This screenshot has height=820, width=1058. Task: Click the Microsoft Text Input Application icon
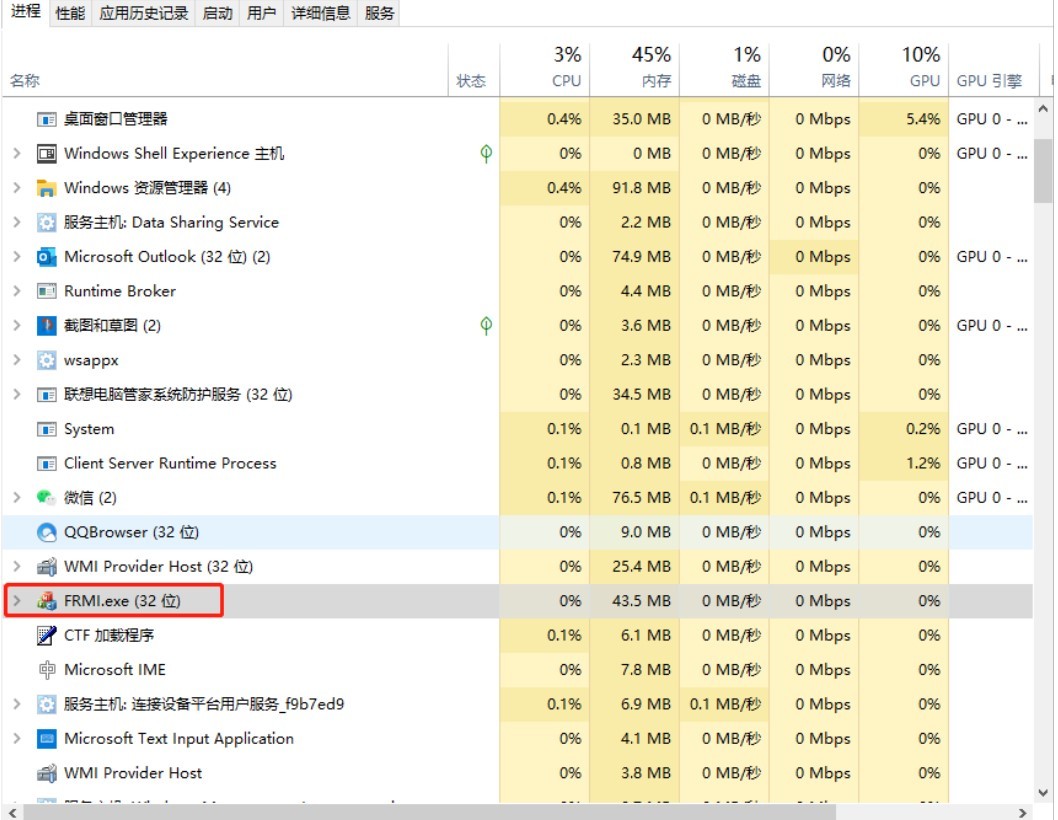46,739
